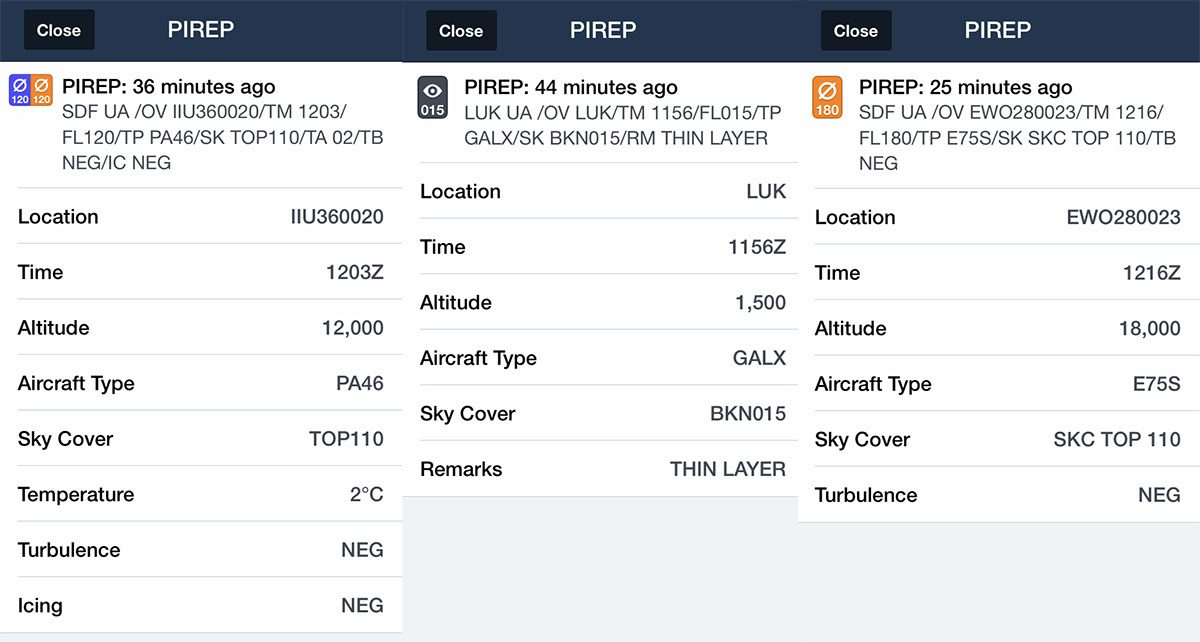Image resolution: width=1200 pixels, height=642 pixels.
Task: Select the Sky Cover BKN015 row
Action: pyautogui.click(x=603, y=413)
